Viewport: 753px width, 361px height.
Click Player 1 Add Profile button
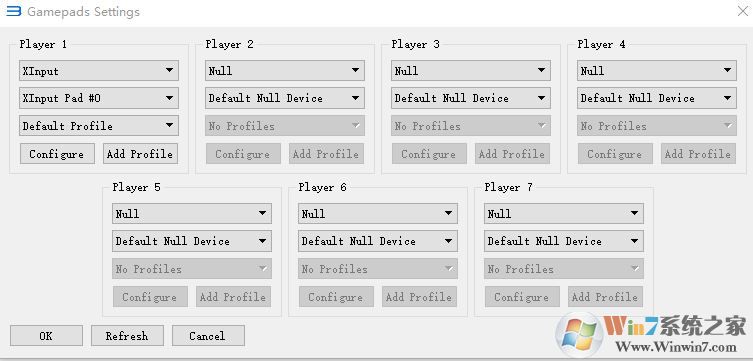click(x=140, y=154)
